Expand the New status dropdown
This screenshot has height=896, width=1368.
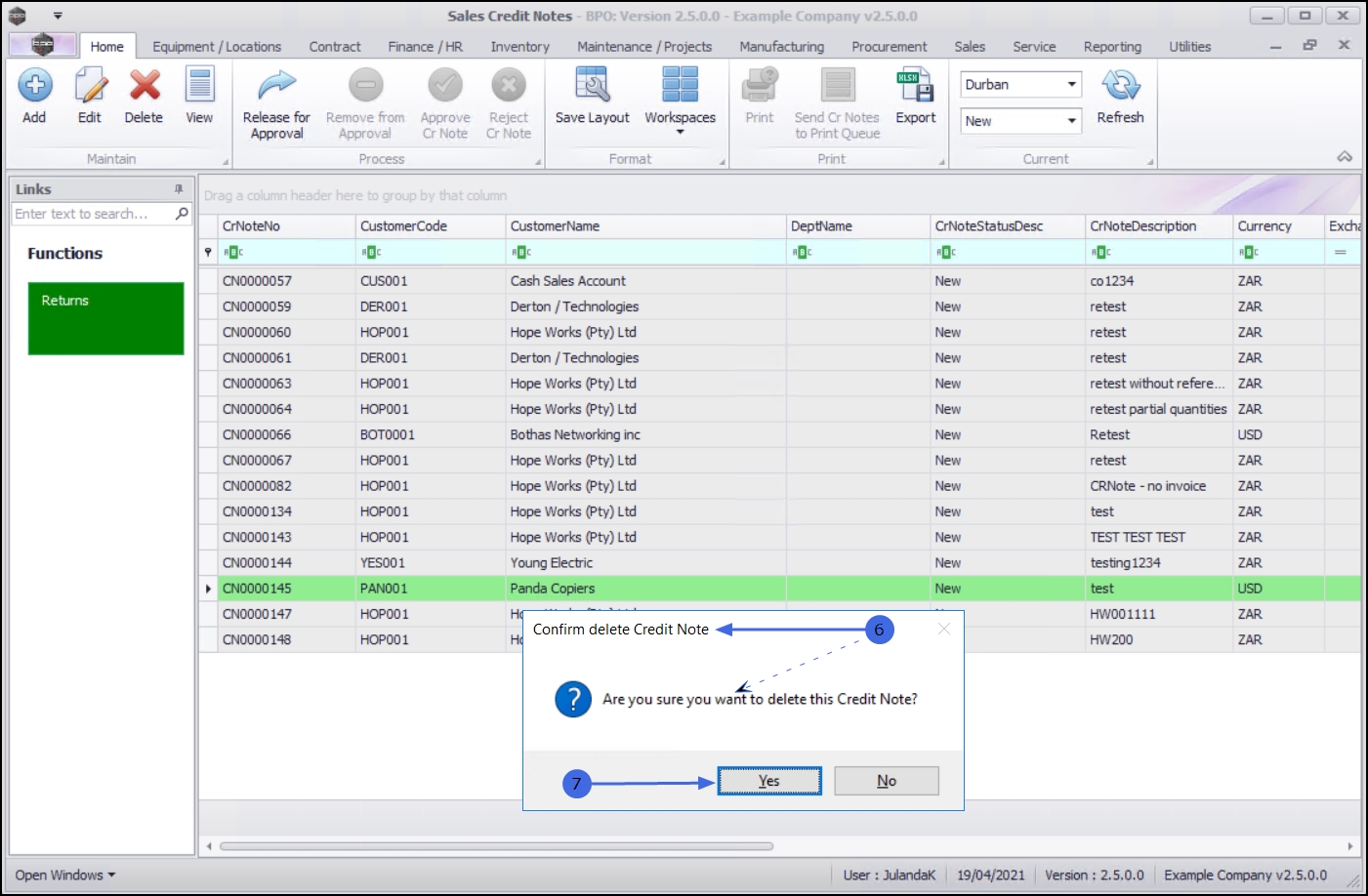click(x=1071, y=121)
